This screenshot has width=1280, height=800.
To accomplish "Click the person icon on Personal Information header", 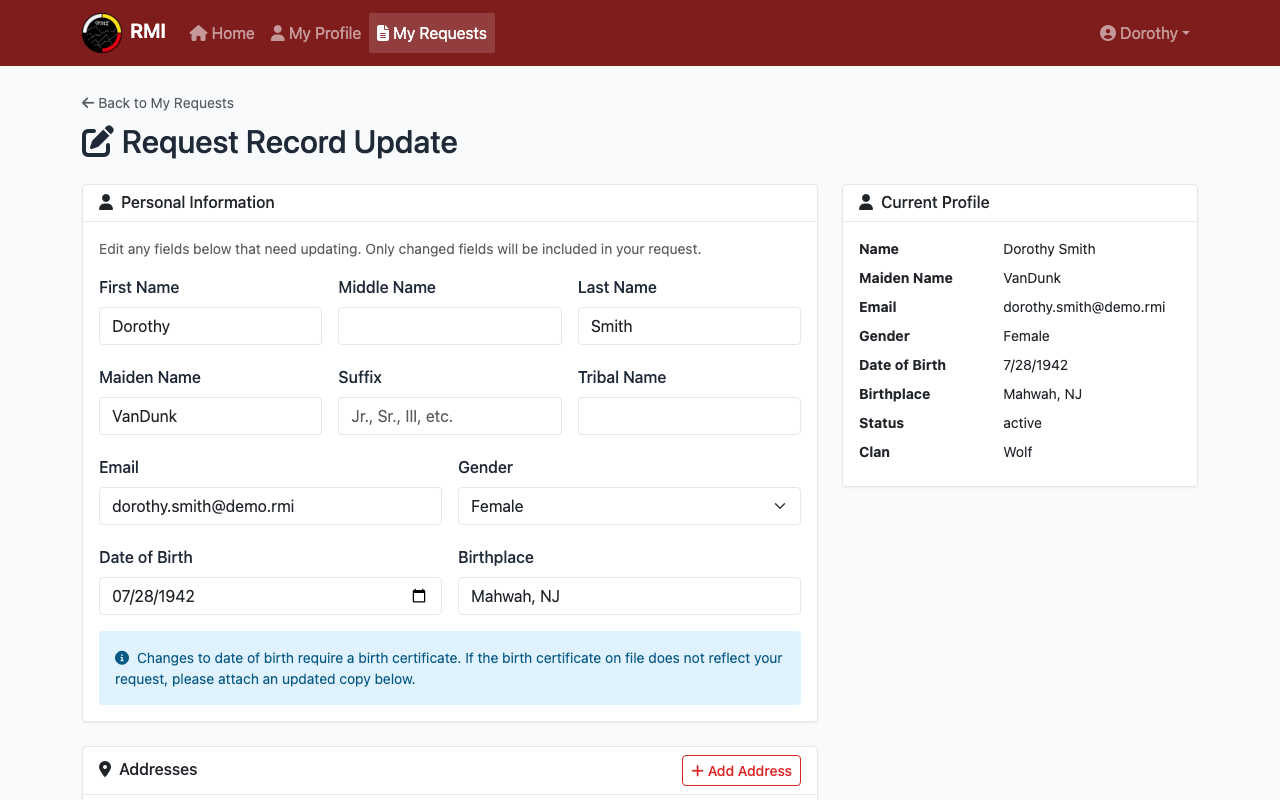I will [x=106, y=202].
